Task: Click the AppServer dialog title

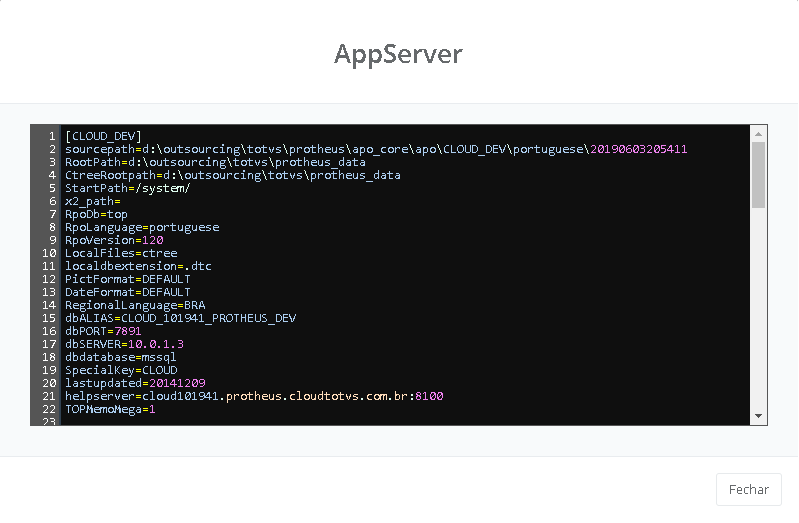Action: click(398, 55)
